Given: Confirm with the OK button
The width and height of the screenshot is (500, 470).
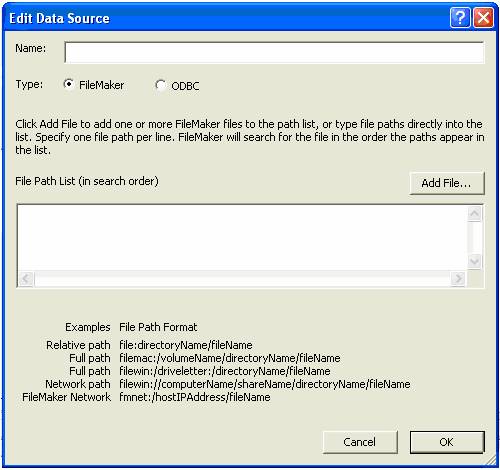Looking at the screenshot, I should pos(447,442).
